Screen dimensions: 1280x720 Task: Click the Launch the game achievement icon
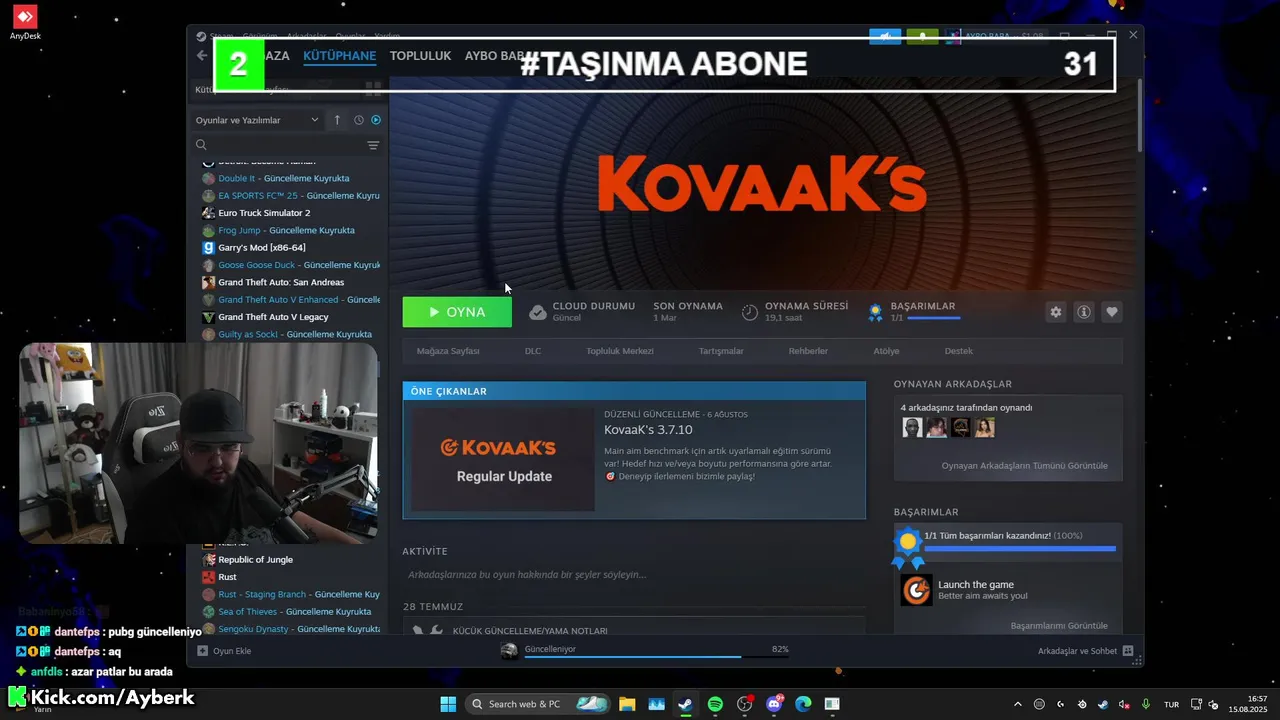pyautogui.click(x=916, y=590)
